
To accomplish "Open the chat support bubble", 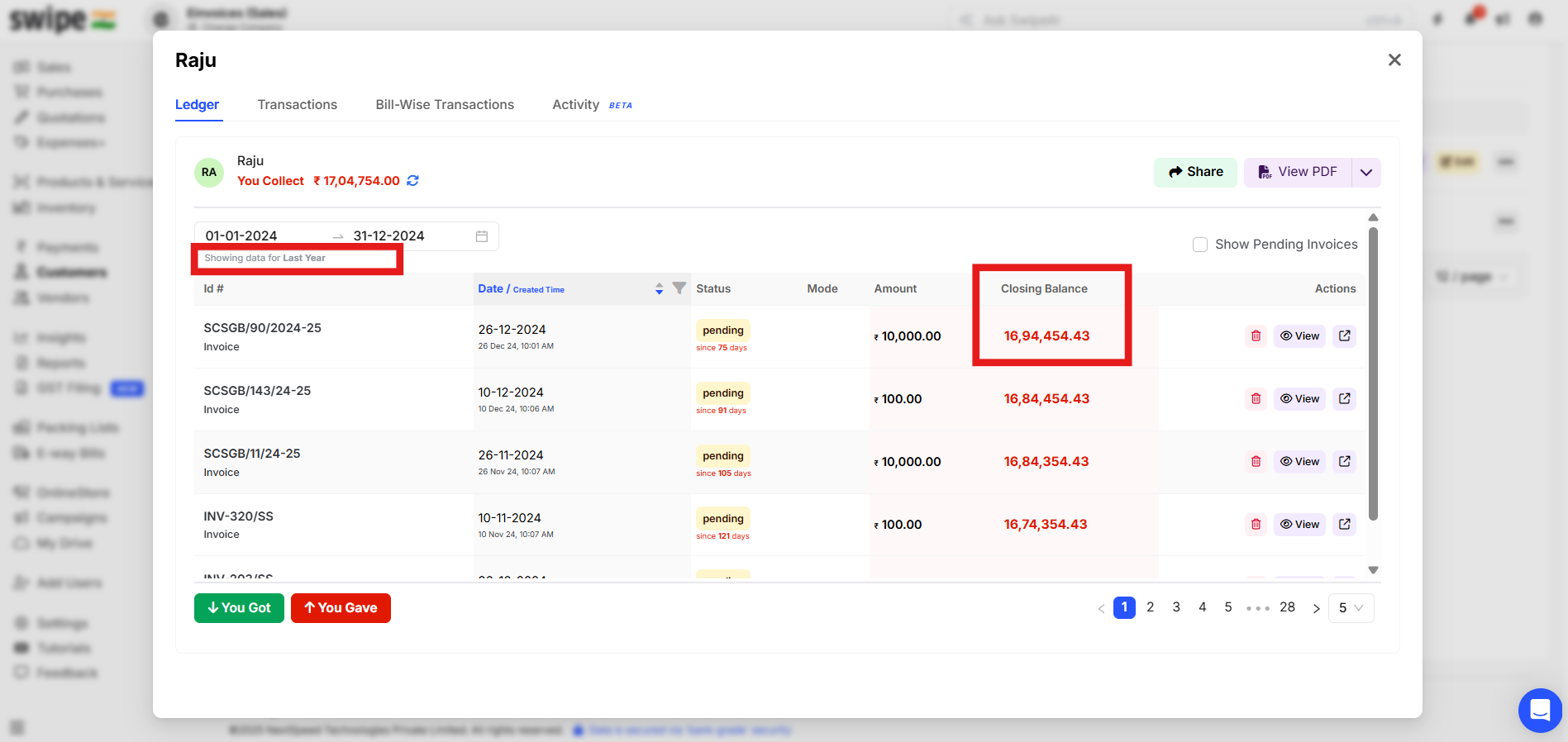I will [x=1540, y=710].
